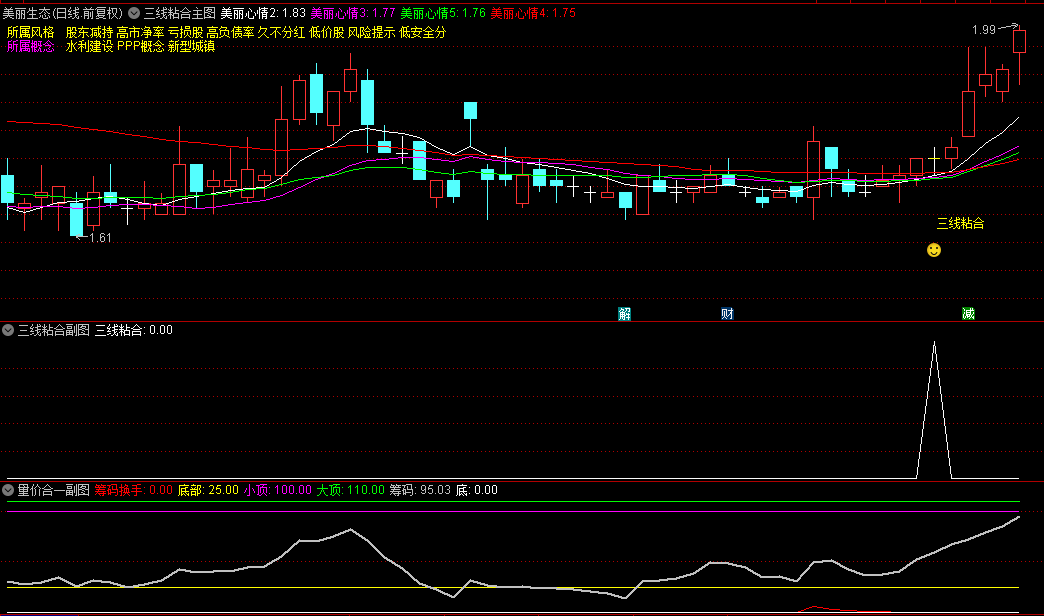Click the 1.99 high price label
This screenshot has height=616, width=1044.
point(983,30)
